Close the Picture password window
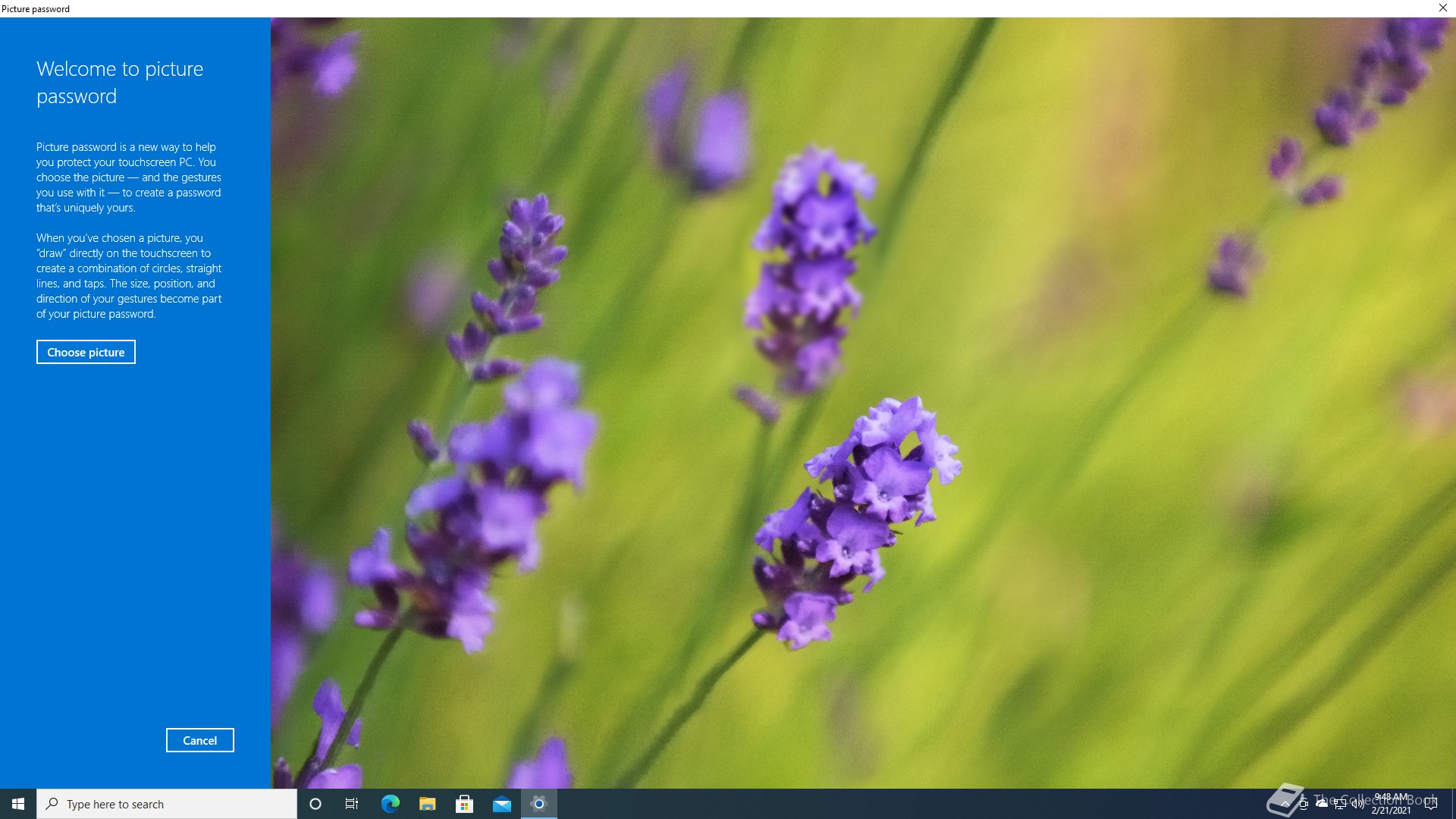The width and height of the screenshot is (1456, 819). click(x=1442, y=8)
